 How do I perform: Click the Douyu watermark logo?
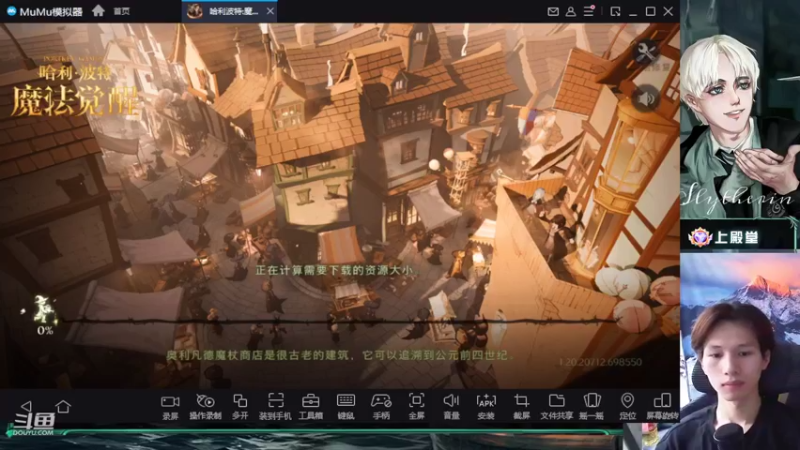click(x=34, y=424)
